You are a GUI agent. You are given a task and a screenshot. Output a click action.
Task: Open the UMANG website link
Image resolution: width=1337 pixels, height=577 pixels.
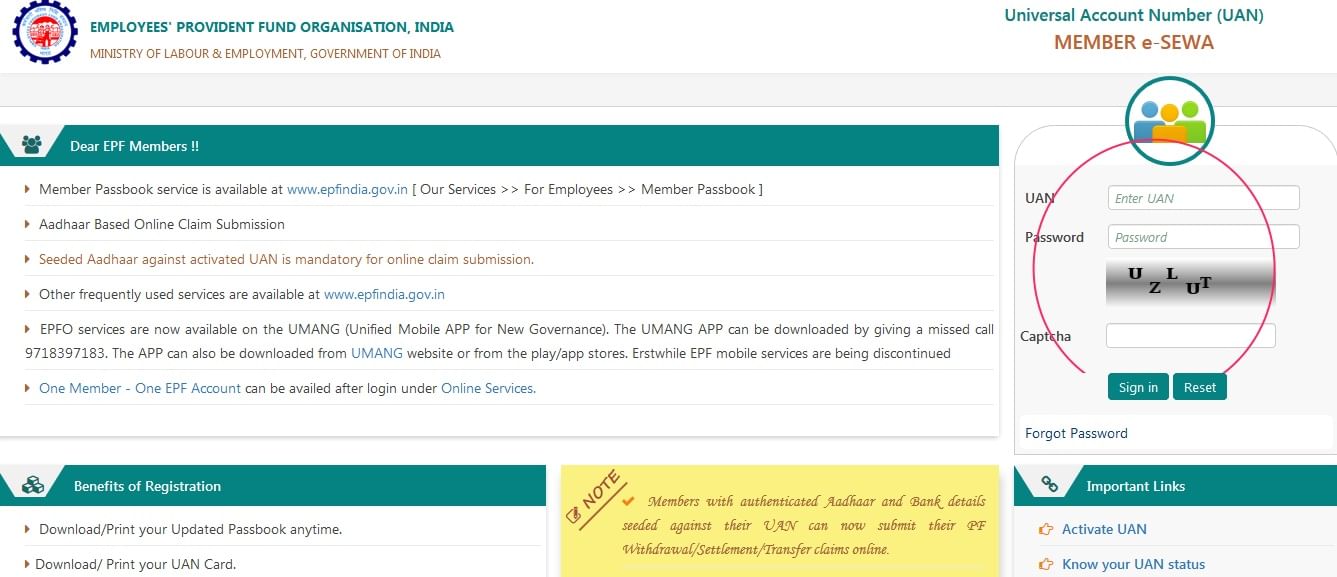[x=377, y=352]
